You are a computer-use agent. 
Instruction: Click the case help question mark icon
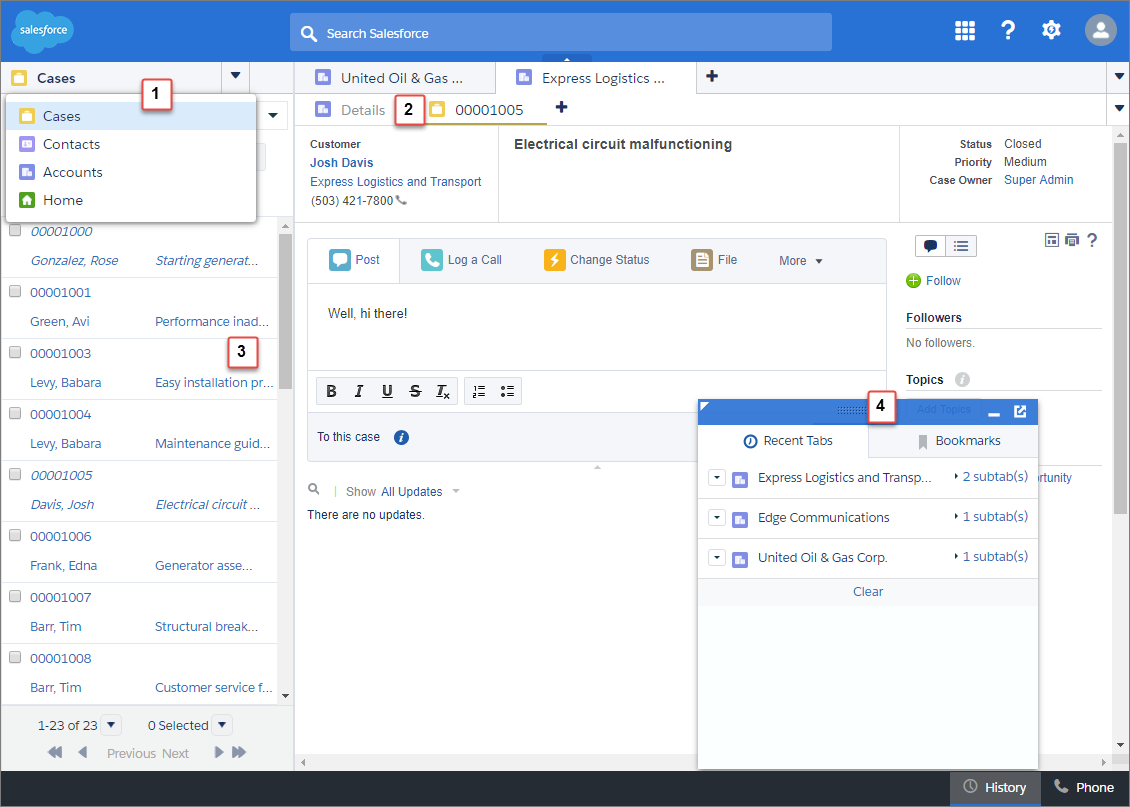click(x=1092, y=240)
